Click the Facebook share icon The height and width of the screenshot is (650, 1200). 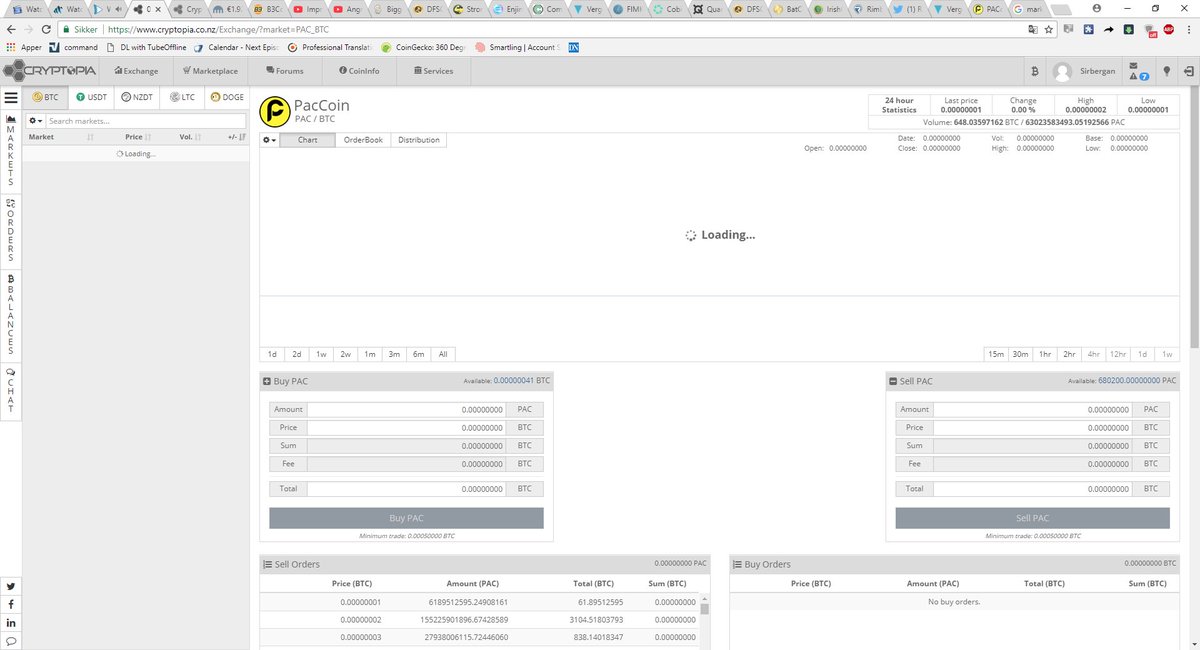[11, 605]
